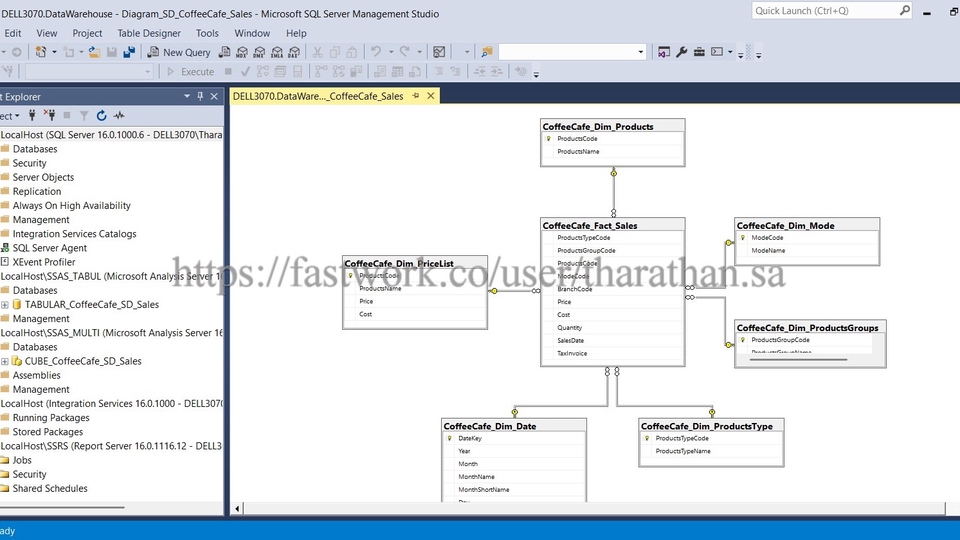Open Properties window via wrench icon
This screenshot has width=960, height=540.
pos(682,52)
